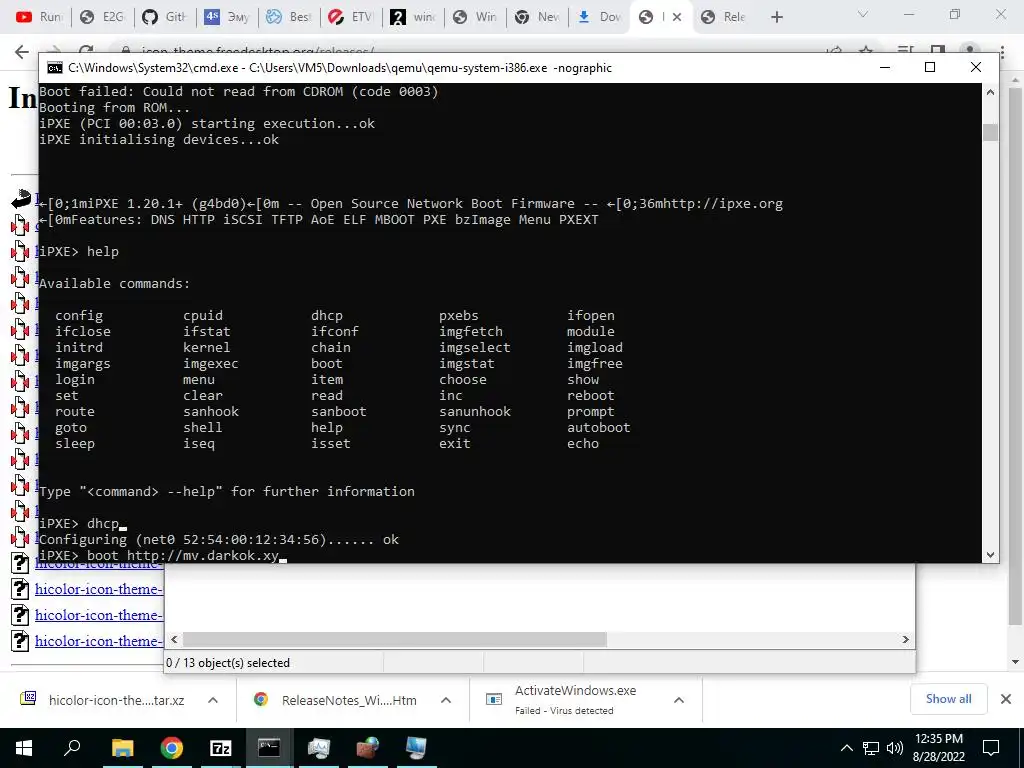
Task: Open File Explorer from the taskbar
Action: coord(122,748)
